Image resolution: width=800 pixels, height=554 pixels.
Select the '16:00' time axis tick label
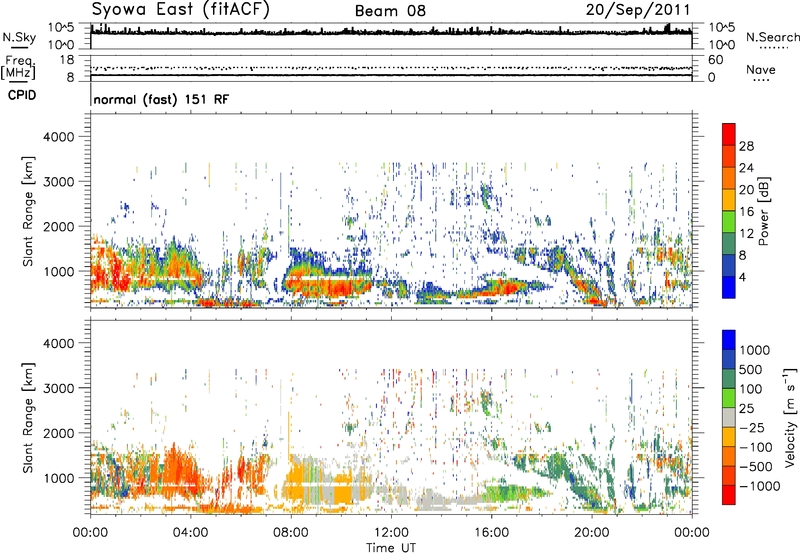(491, 533)
